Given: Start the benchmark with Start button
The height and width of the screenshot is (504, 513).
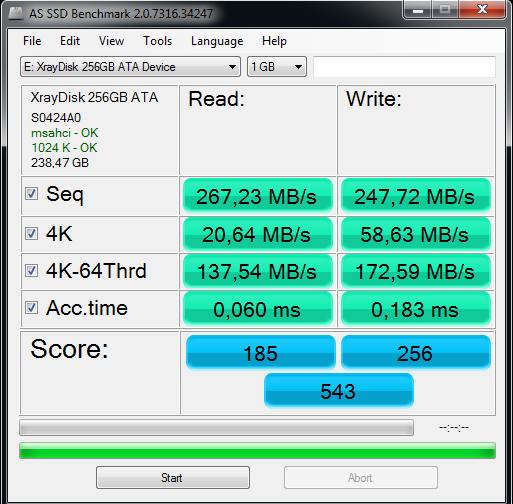Looking at the screenshot, I should [173, 477].
